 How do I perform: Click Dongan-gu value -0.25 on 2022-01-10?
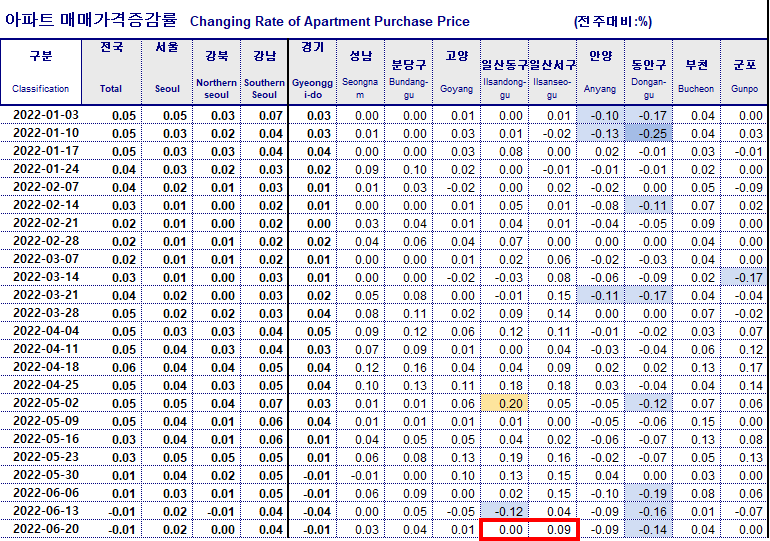(648, 133)
